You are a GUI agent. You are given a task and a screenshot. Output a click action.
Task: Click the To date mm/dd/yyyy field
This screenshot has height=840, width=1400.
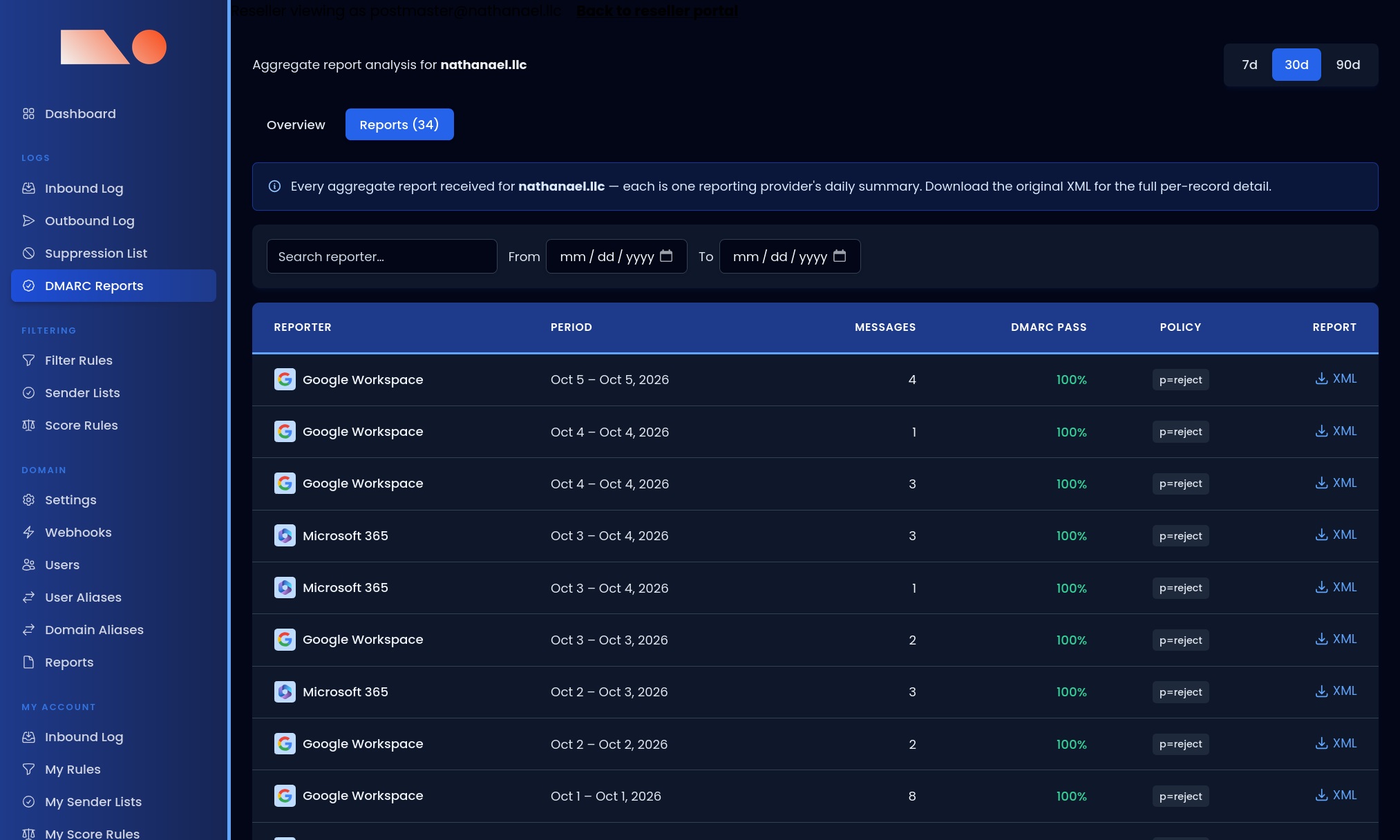790,256
